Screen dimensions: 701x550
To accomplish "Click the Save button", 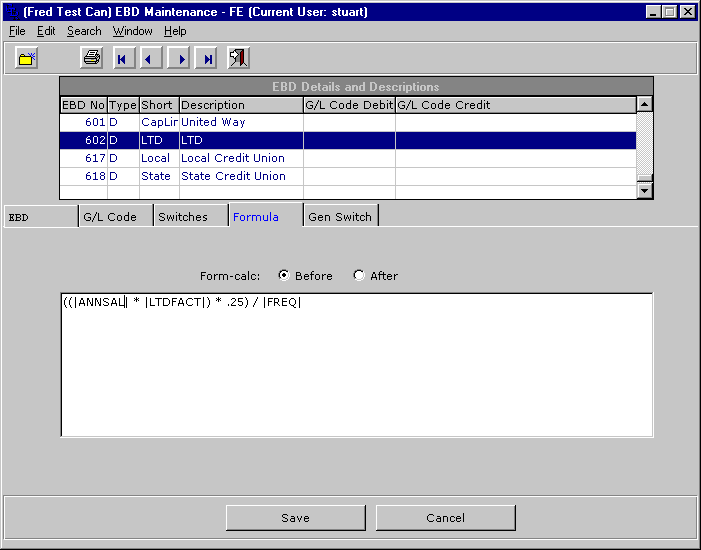I will pyautogui.click(x=296, y=518).
